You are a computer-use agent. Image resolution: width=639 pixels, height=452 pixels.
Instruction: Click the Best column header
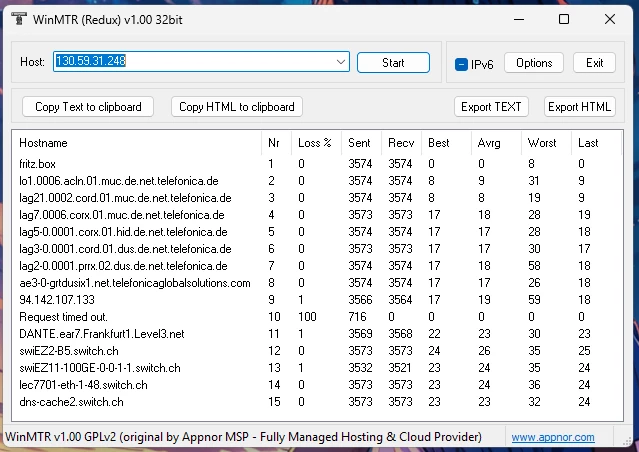(x=446, y=143)
